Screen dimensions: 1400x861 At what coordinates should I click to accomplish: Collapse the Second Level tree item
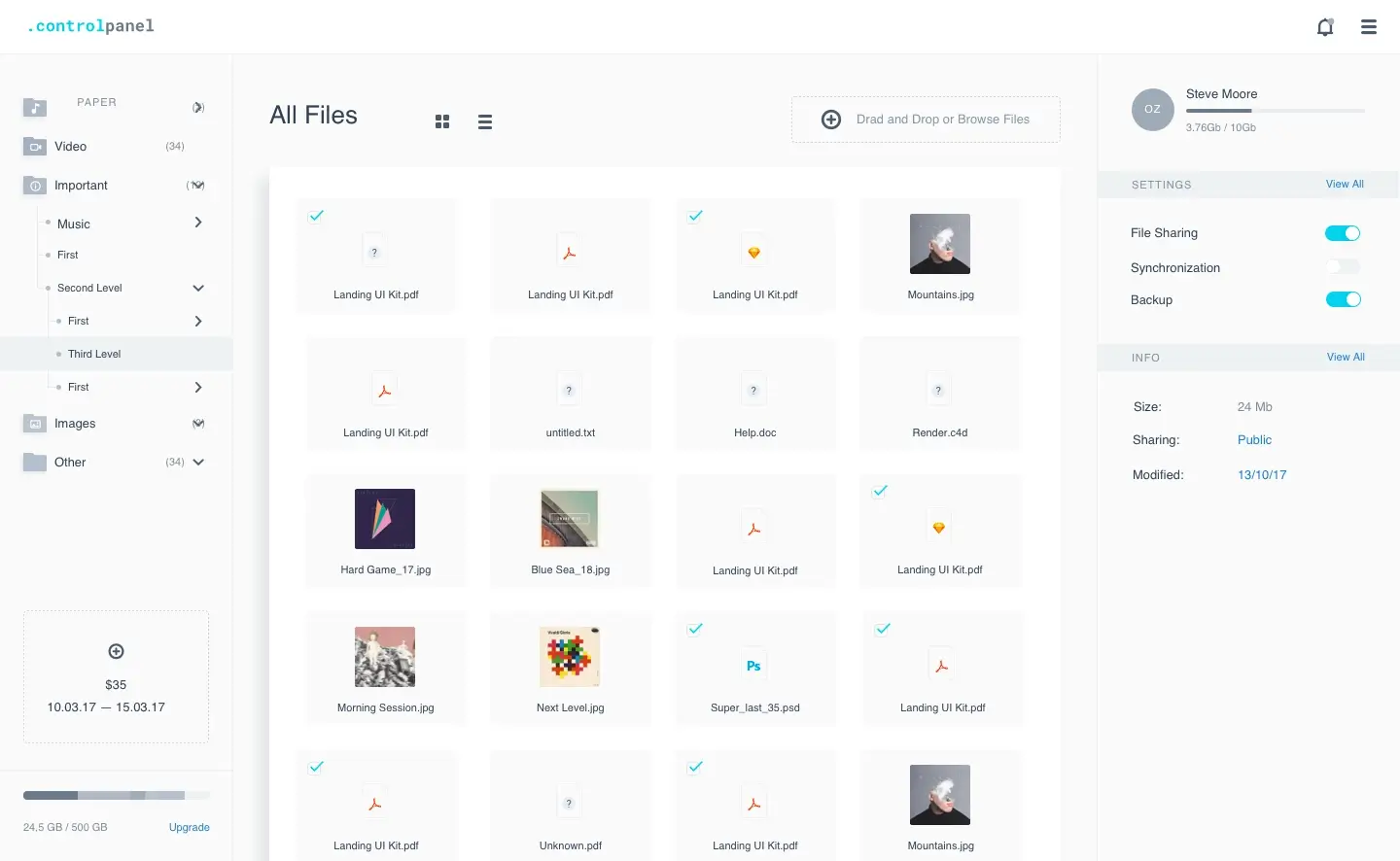(x=198, y=289)
